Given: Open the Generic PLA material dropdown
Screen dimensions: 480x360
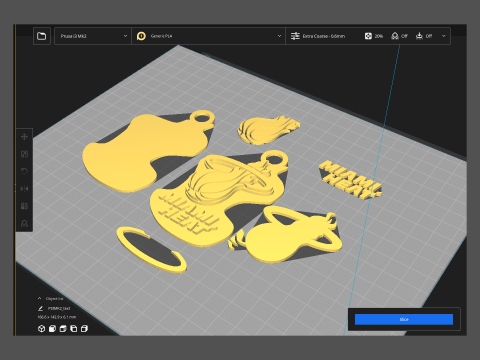Looking at the screenshot, I should click(209, 36).
